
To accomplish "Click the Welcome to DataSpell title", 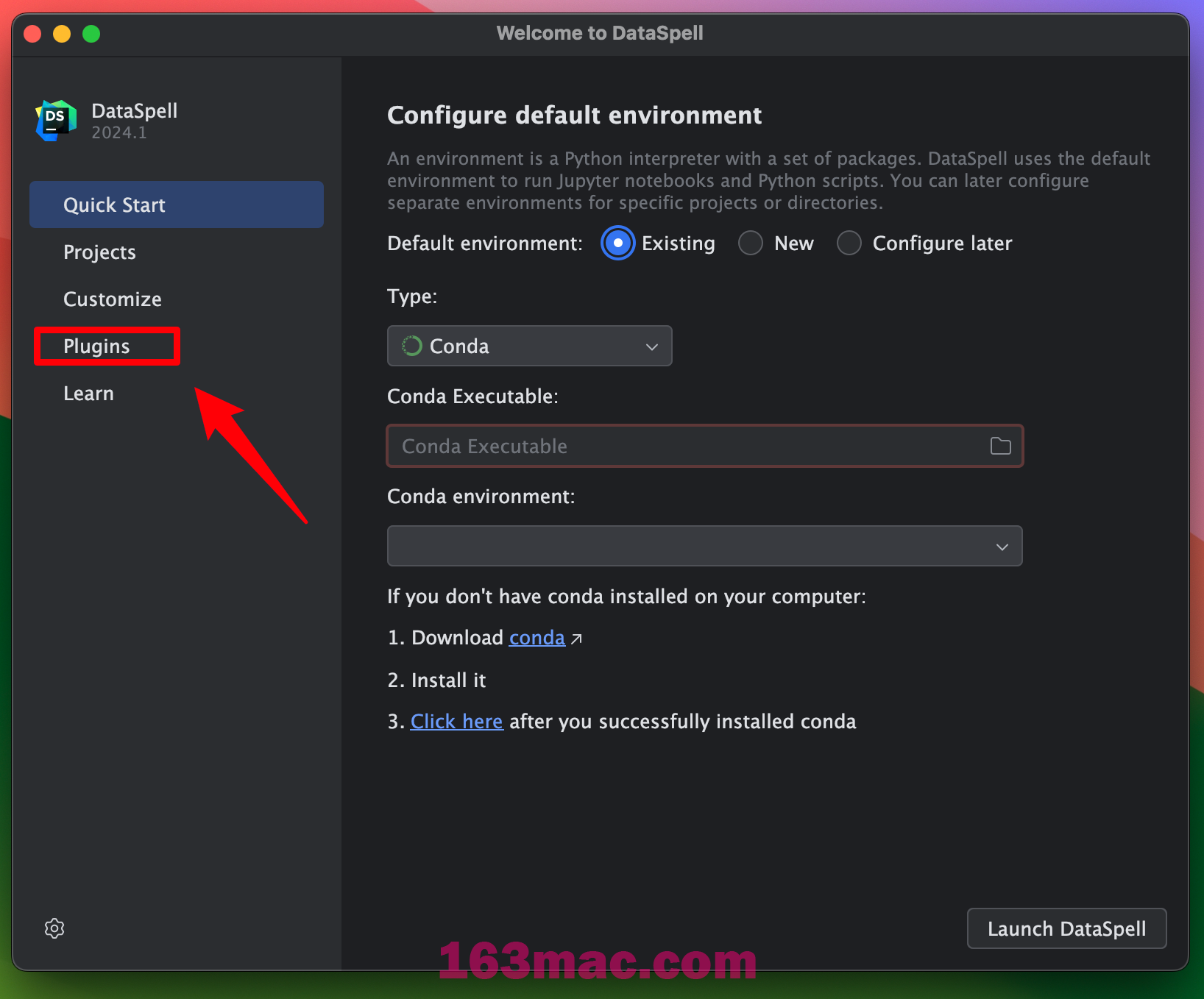I will click(600, 33).
